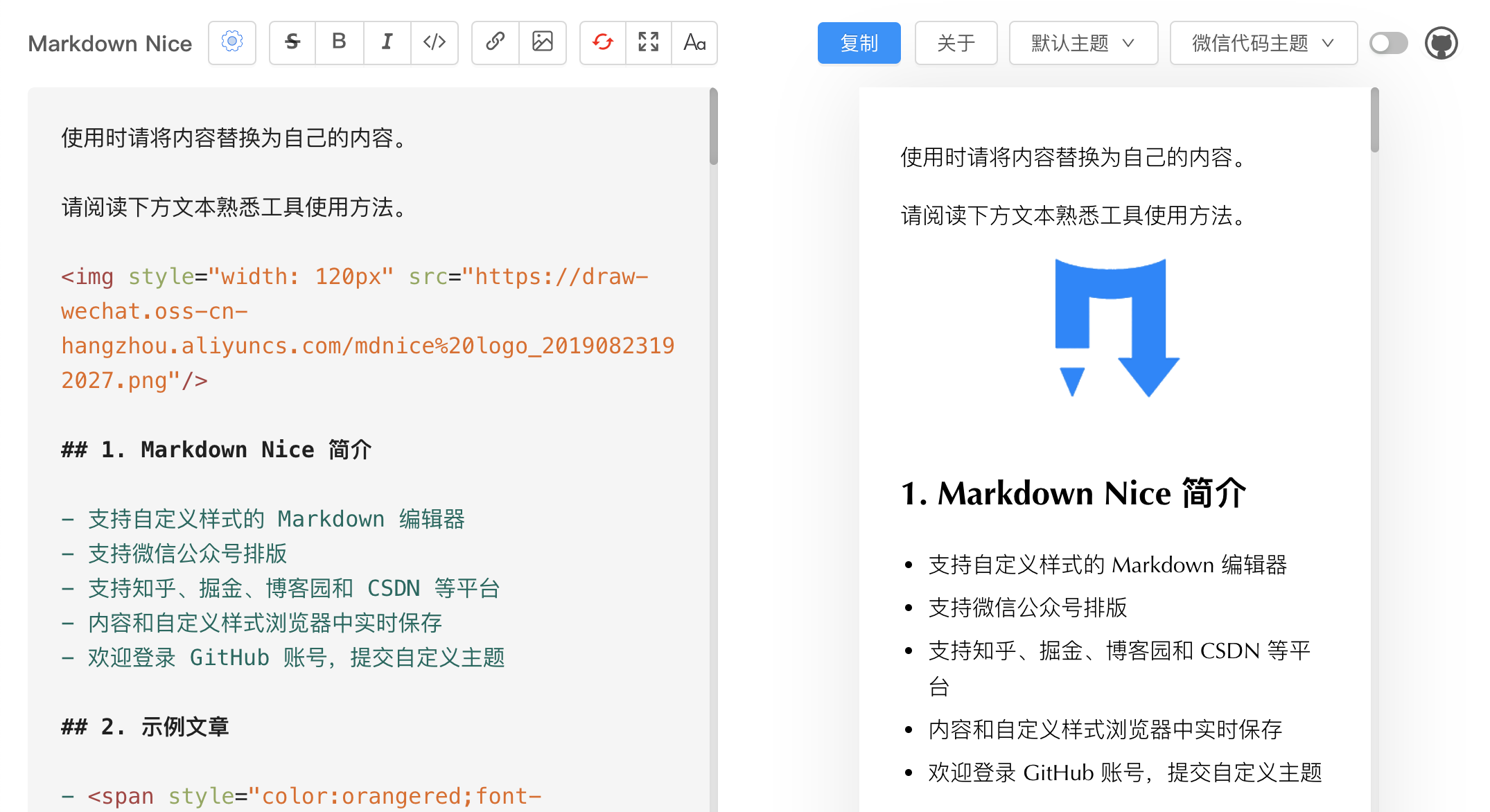Image resolution: width=1490 pixels, height=812 pixels.
Task: Toggle bold formatting
Action: click(339, 42)
